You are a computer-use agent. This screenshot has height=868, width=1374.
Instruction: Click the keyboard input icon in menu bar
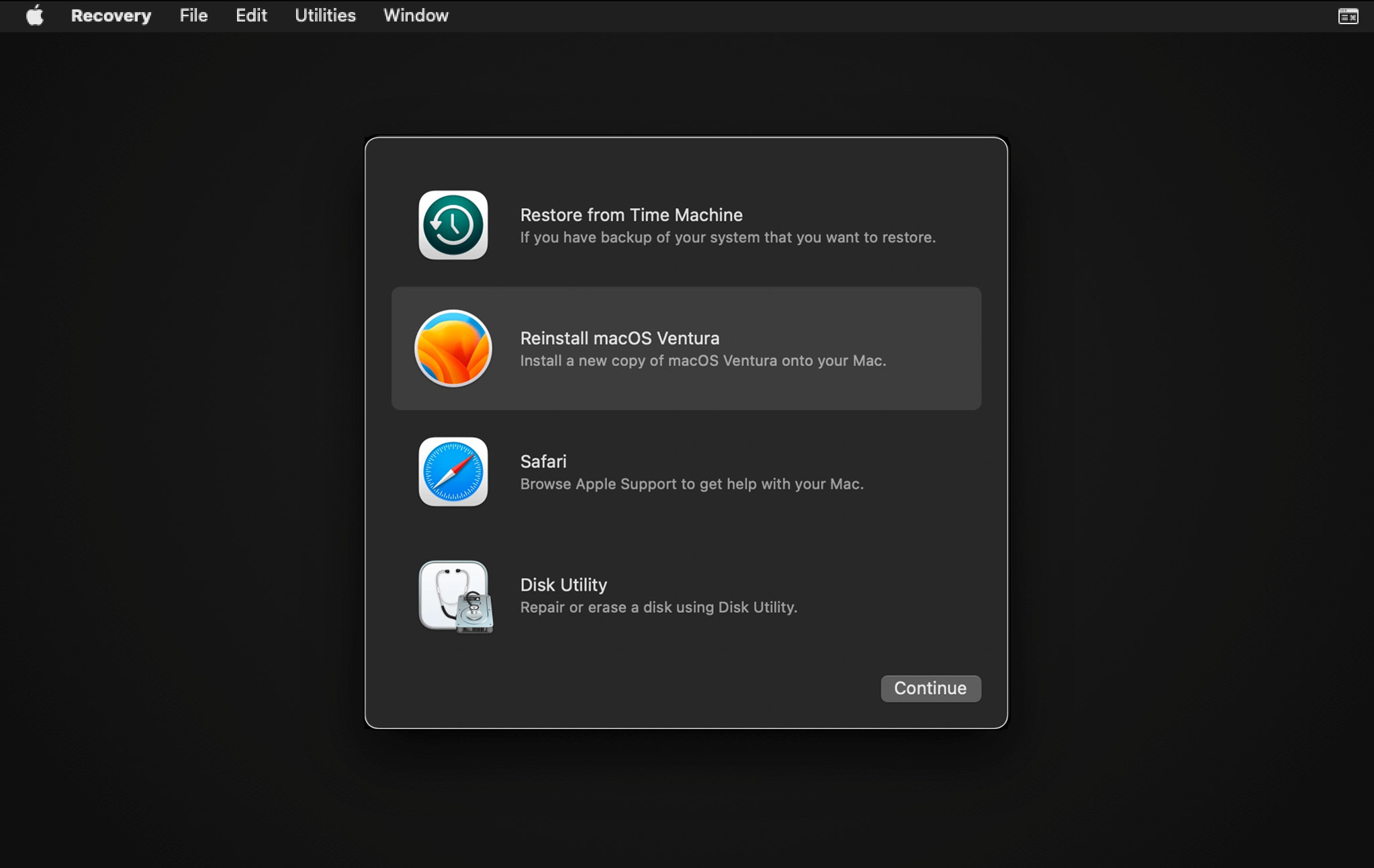tap(1348, 16)
